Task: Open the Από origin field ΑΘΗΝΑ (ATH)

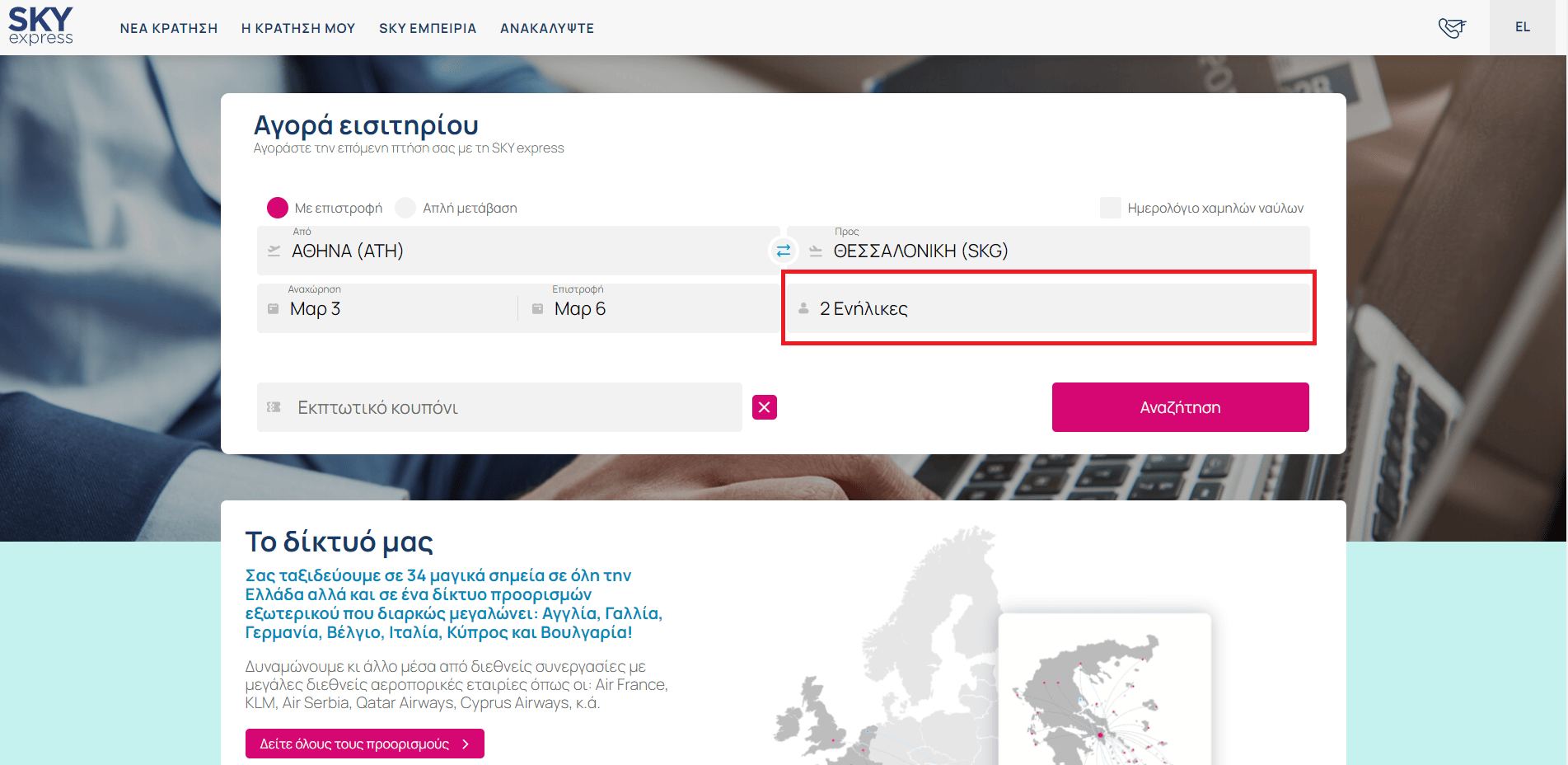Action: coord(518,251)
